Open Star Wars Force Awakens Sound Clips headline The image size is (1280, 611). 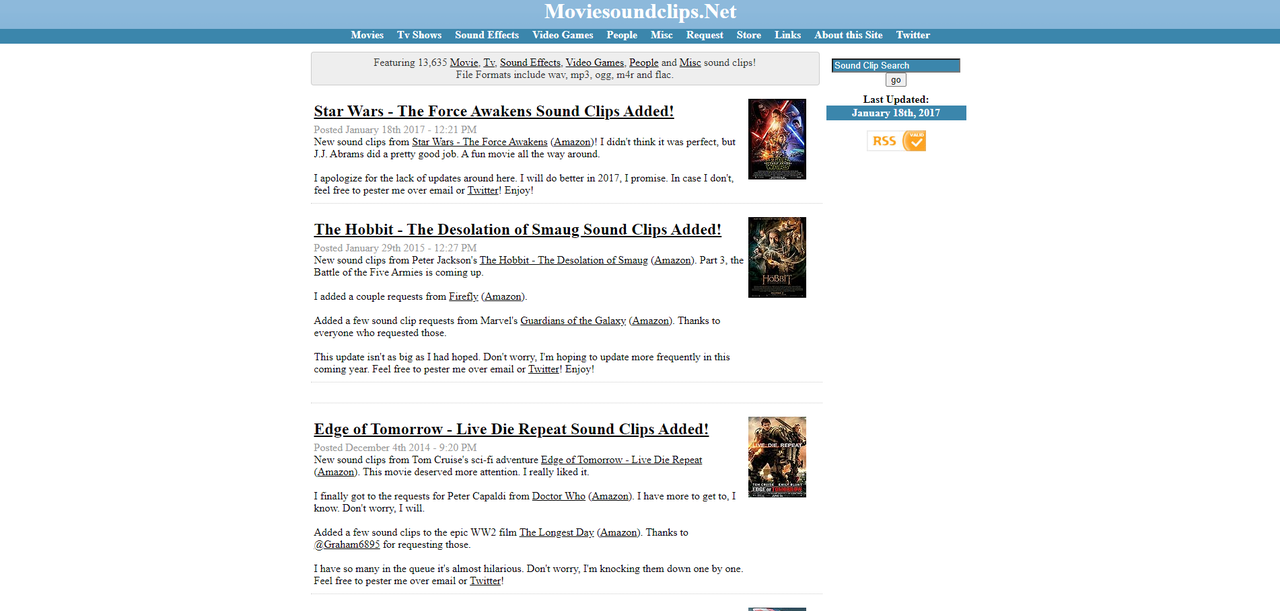(494, 111)
